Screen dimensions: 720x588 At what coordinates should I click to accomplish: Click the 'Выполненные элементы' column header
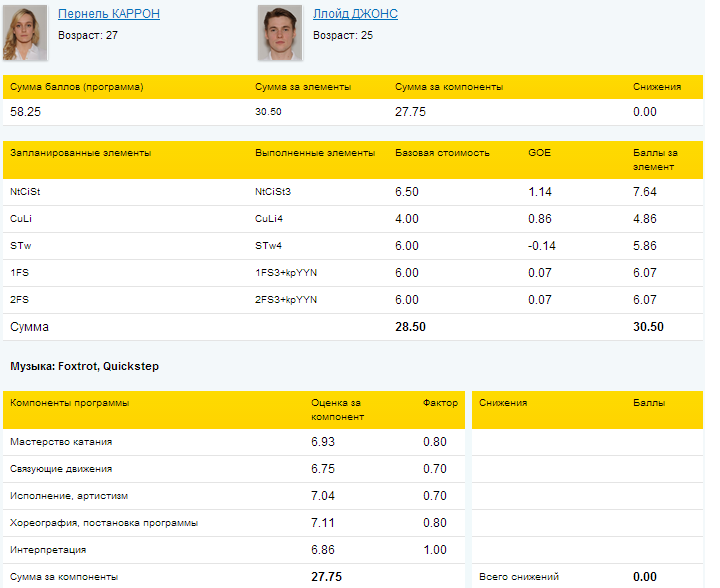tap(315, 153)
